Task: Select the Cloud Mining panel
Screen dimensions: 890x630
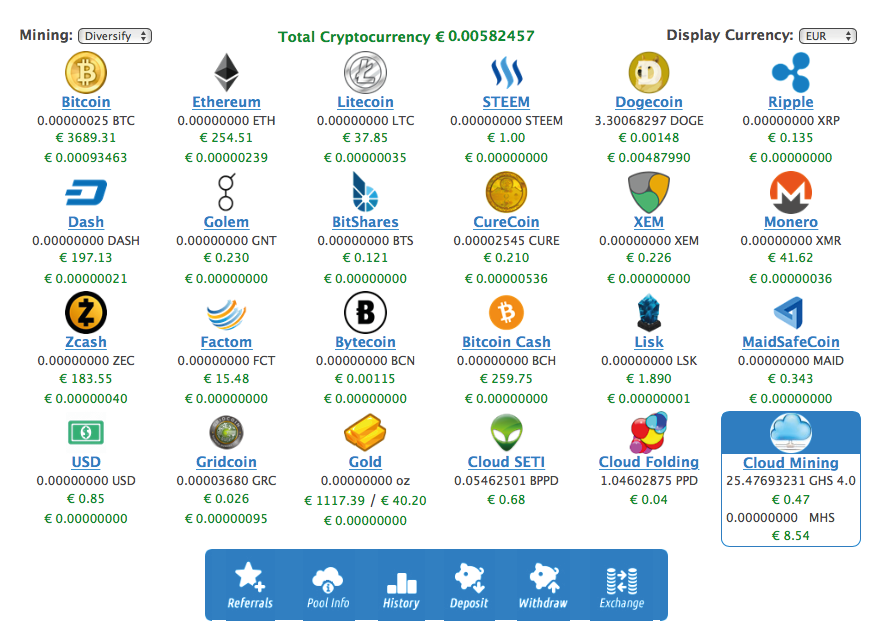Action: (x=790, y=480)
